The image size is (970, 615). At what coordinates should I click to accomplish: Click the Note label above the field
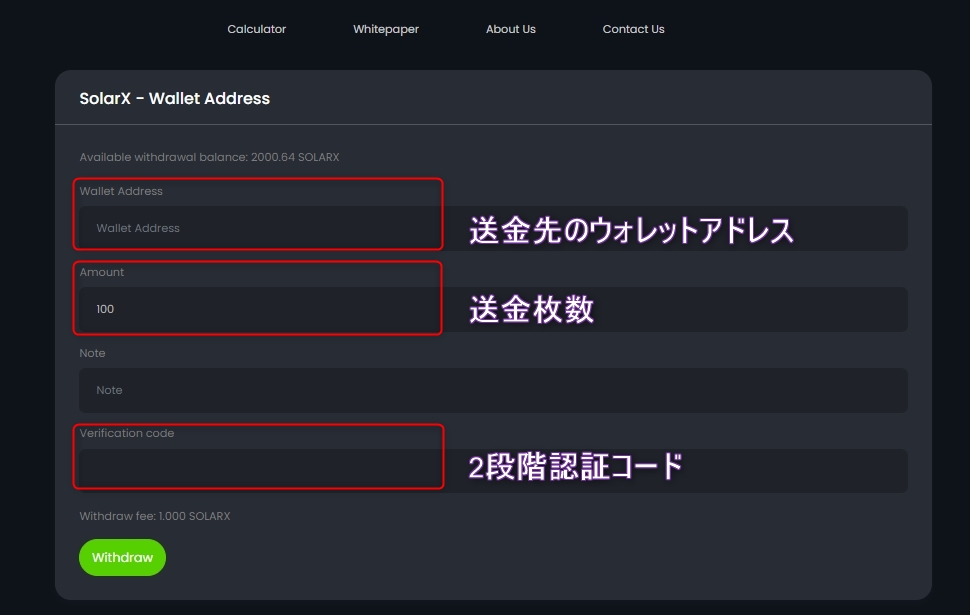pyautogui.click(x=92, y=353)
